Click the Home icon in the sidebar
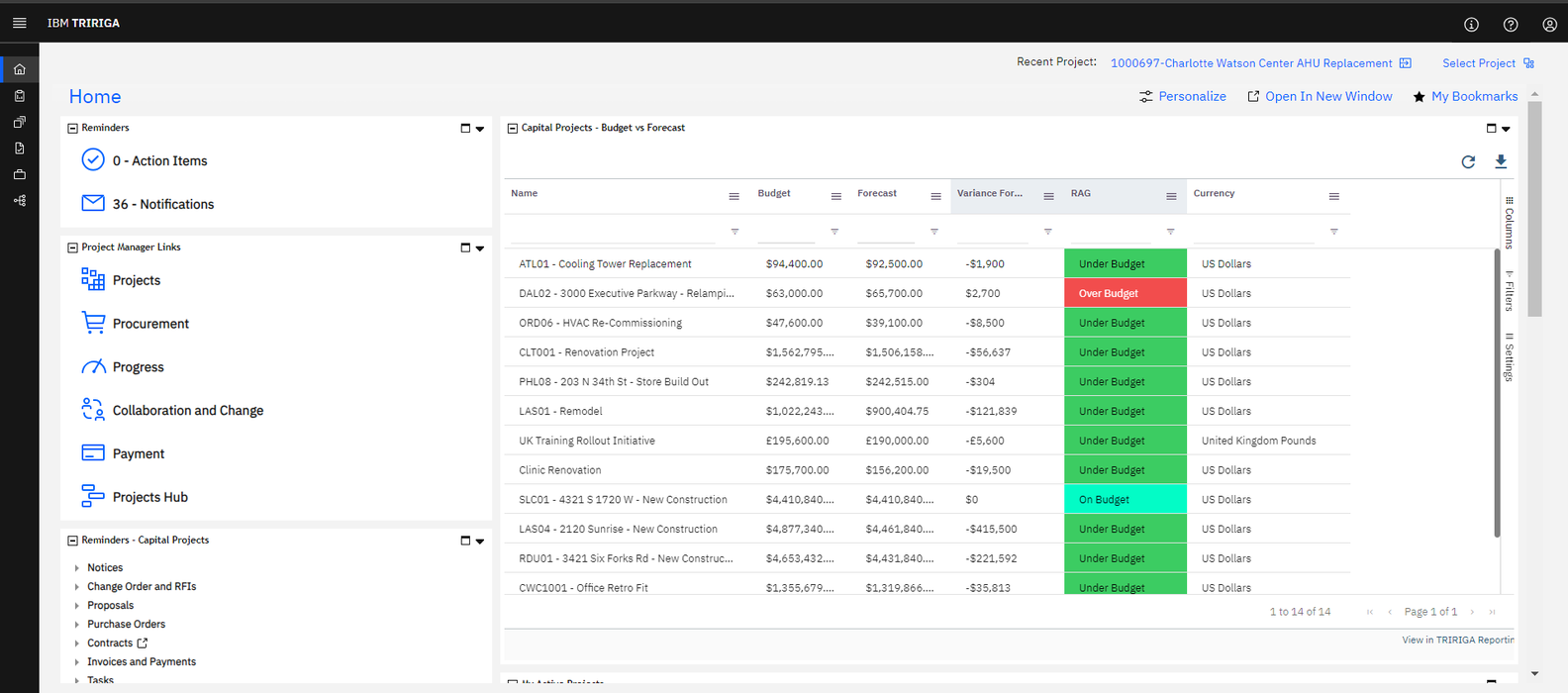This screenshot has height=693, width=1568. point(19,69)
